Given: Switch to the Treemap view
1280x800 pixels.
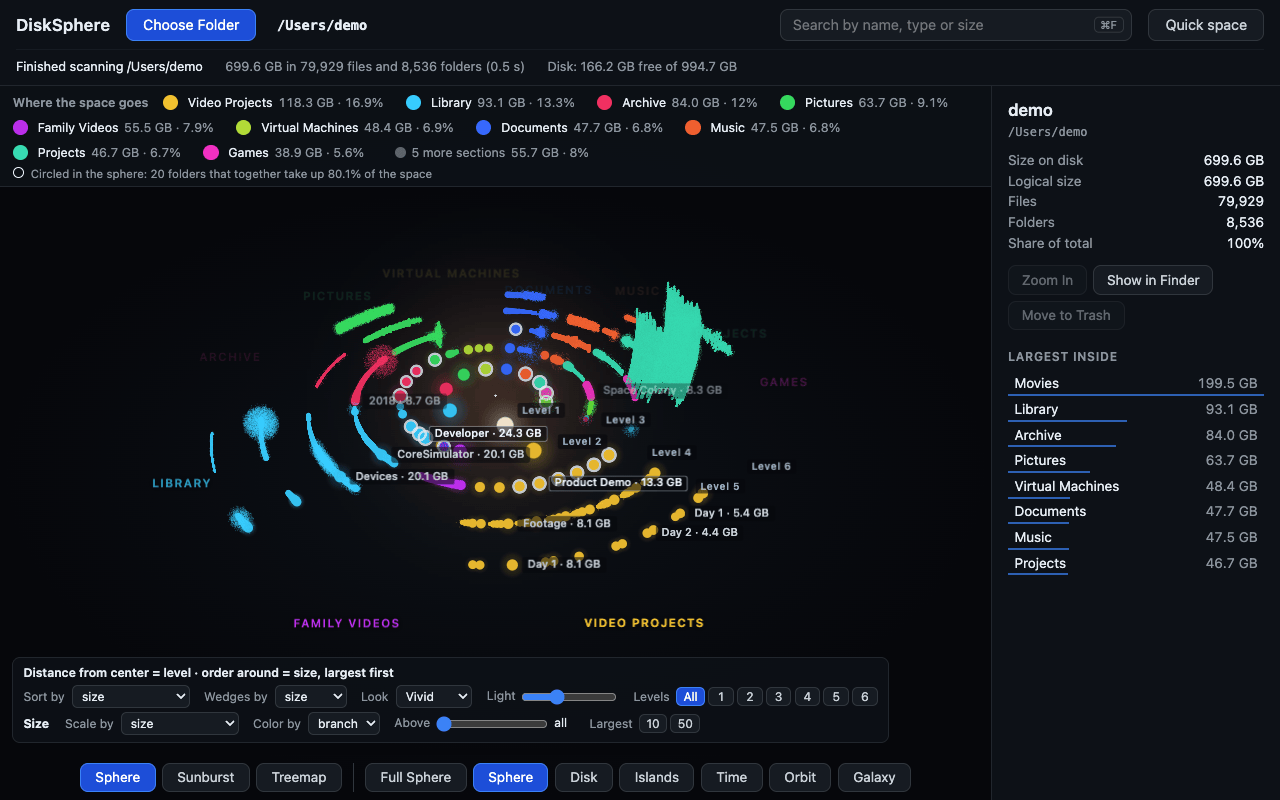Looking at the screenshot, I should click(299, 777).
